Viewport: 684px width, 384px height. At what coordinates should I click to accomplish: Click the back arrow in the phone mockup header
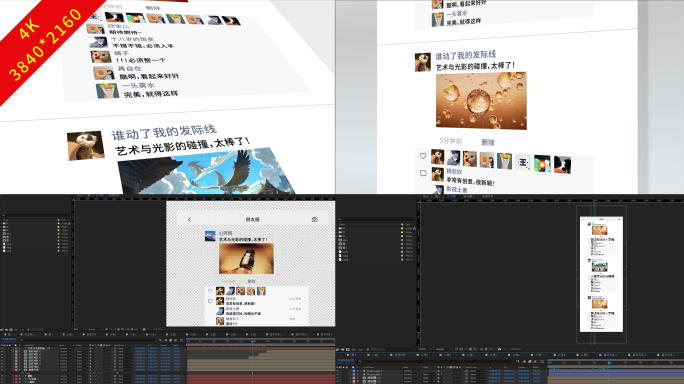point(189,219)
